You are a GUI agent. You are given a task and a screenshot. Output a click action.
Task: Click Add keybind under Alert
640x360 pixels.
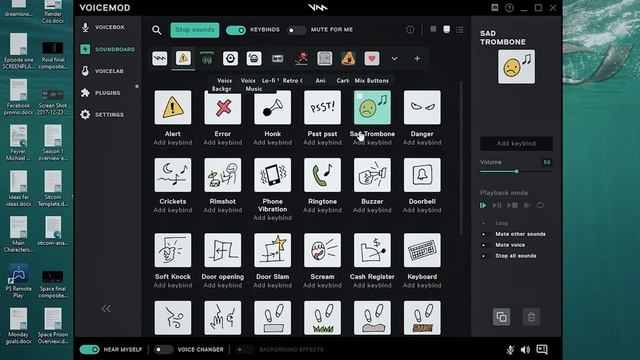pyautogui.click(x=173, y=142)
